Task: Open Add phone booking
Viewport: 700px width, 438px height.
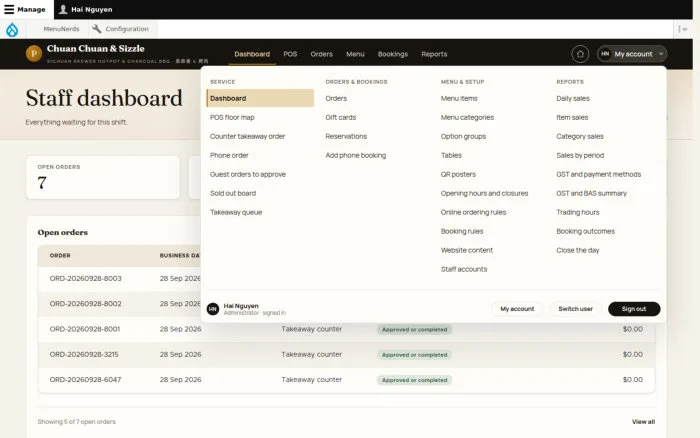Action: tap(356, 155)
